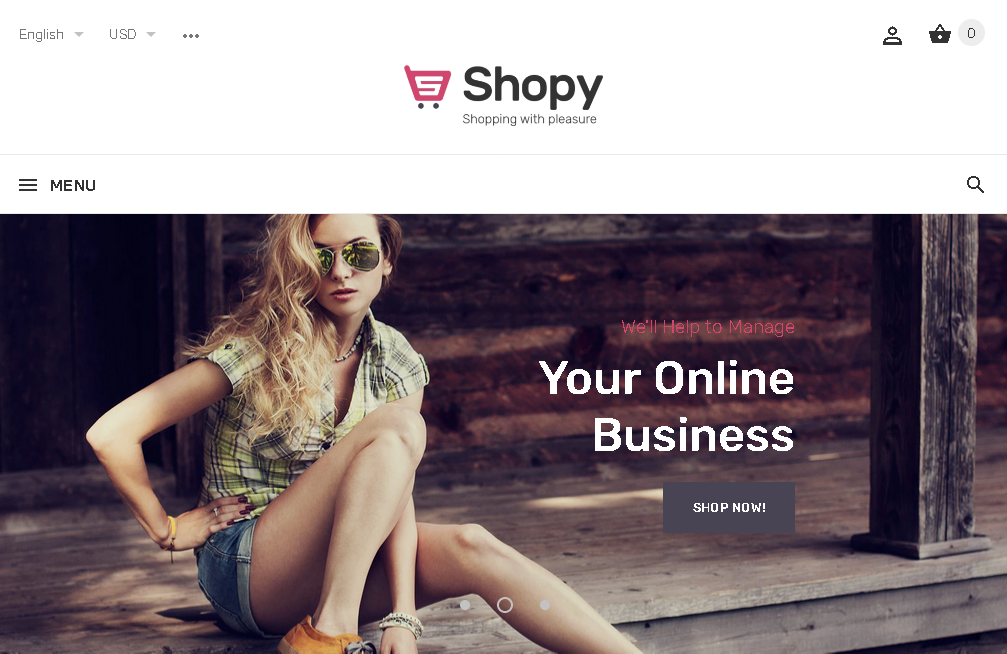1007x654 pixels.
Task: Open the user account icon
Action: click(x=892, y=35)
